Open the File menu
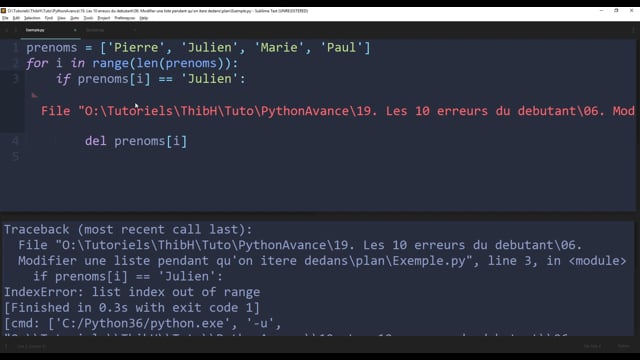Screen dimensions: 640x360 pos(5,18)
